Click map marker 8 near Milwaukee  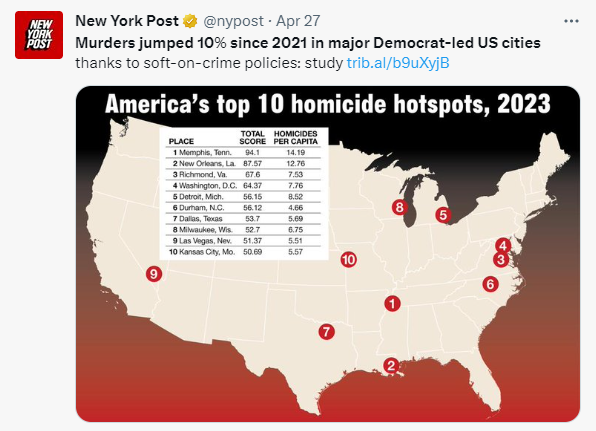[399, 207]
